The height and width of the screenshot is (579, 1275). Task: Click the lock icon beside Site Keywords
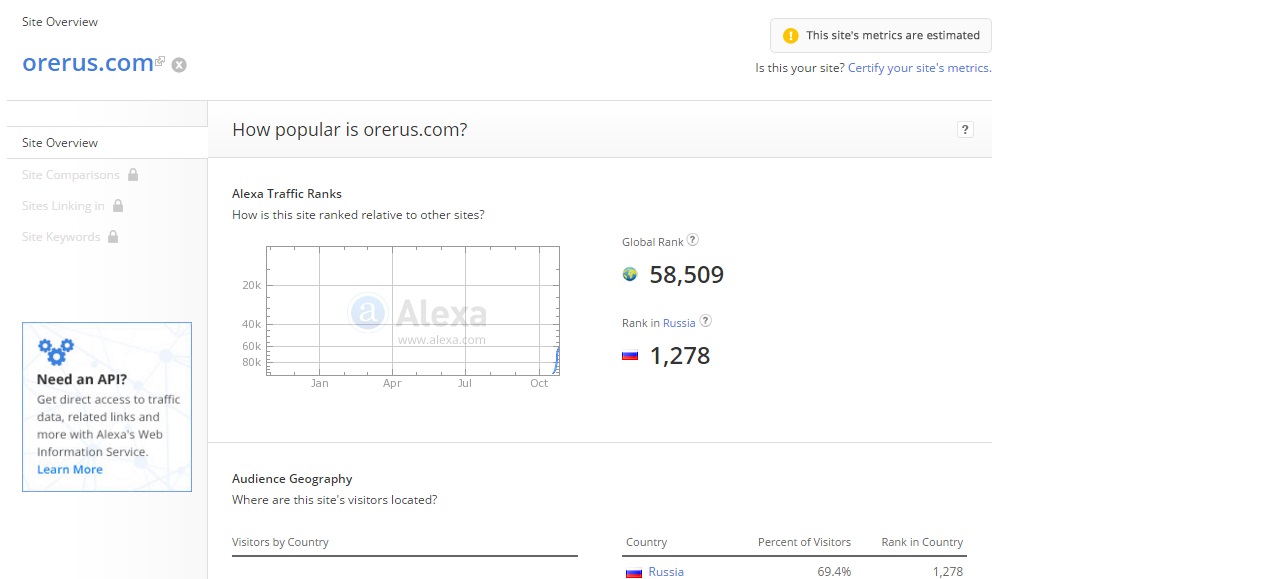113,237
